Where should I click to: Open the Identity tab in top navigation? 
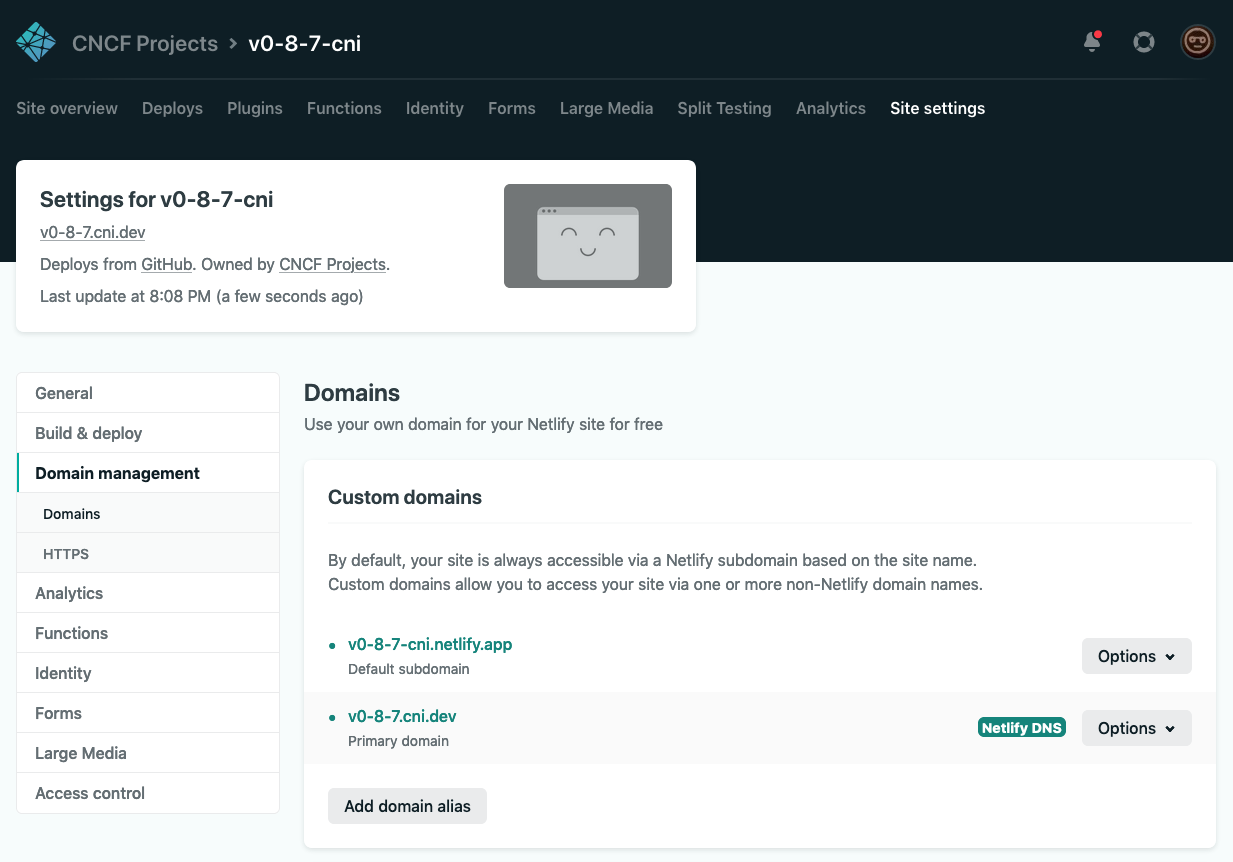coord(435,108)
